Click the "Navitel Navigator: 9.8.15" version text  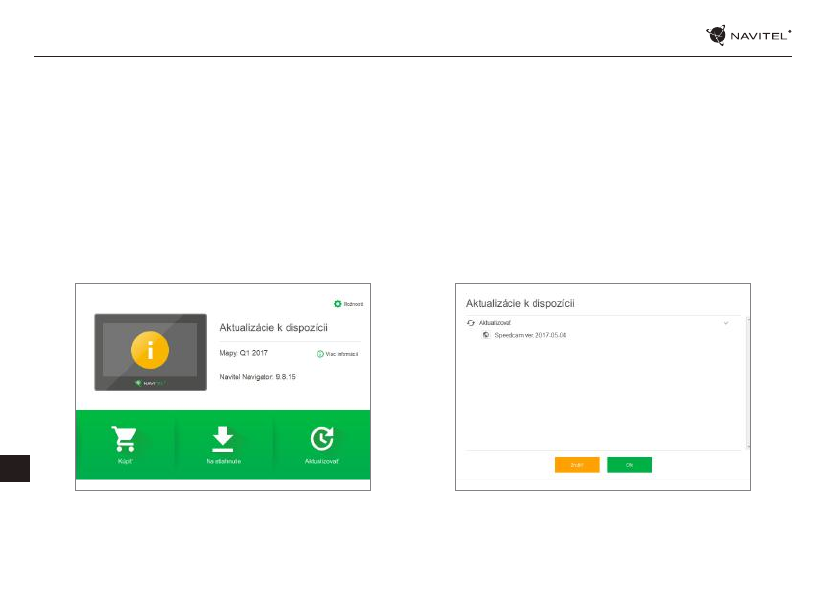point(257,376)
